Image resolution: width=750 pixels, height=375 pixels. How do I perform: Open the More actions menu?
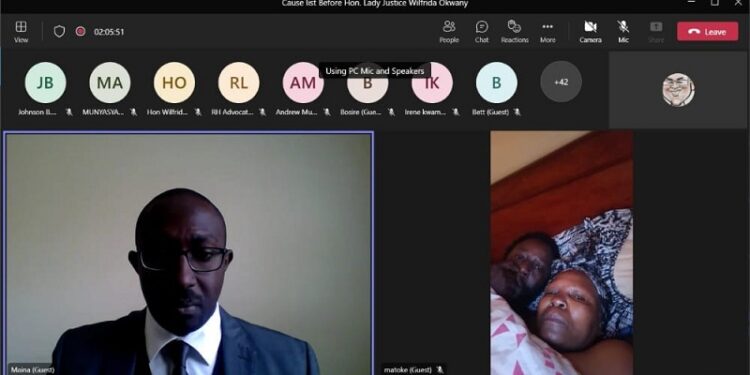pyautogui.click(x=548, y=32)
